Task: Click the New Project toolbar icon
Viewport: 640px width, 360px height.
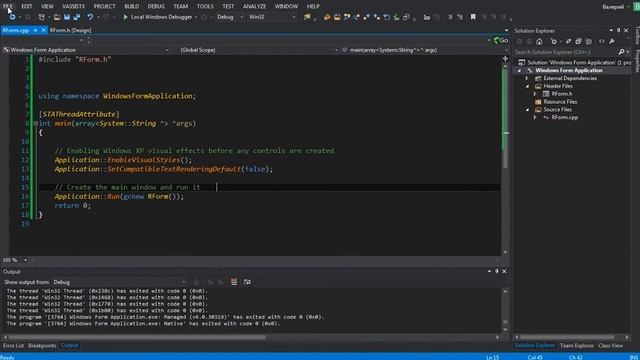Action: point(41,17)
